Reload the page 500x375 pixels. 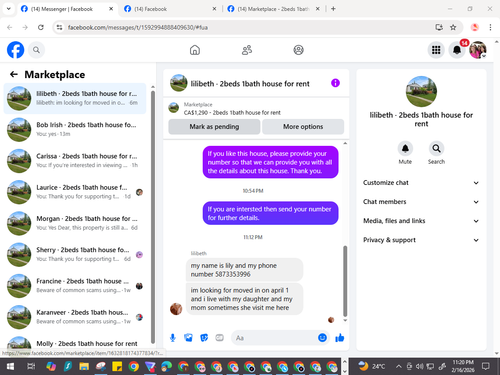pyautogui.click(x=41, y=27)
